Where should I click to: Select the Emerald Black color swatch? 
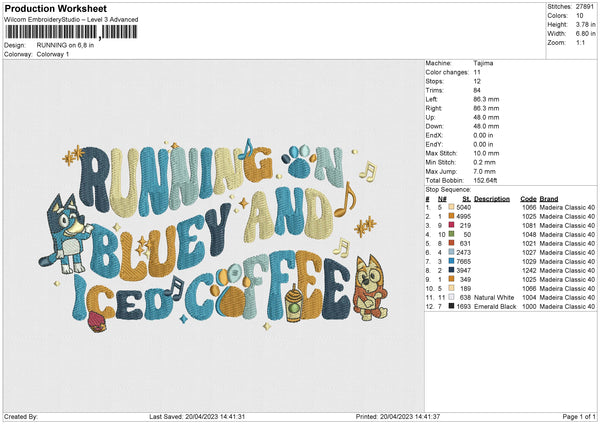451,306
